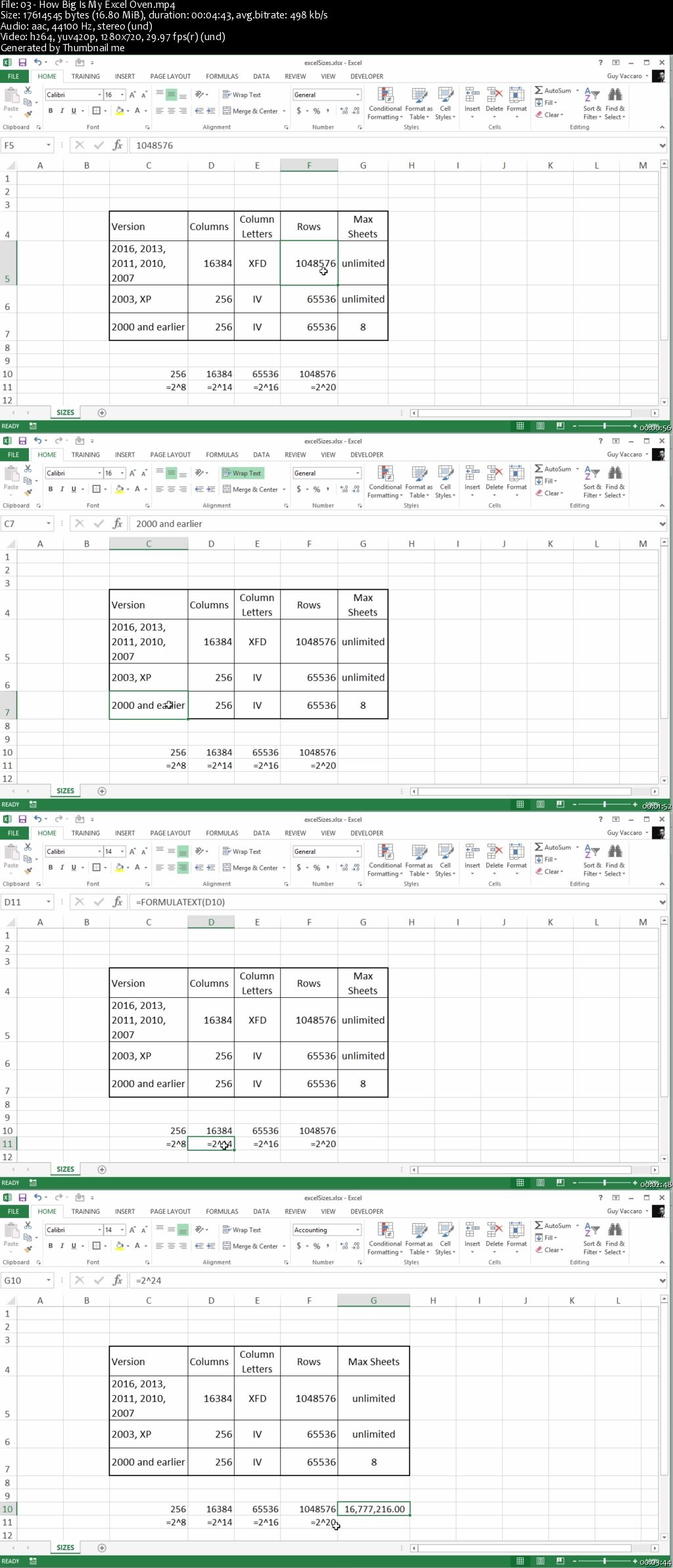Click the Copy icon in the C7 window
The width and height of the screenshot is (673, 1568).
point(28,480)
